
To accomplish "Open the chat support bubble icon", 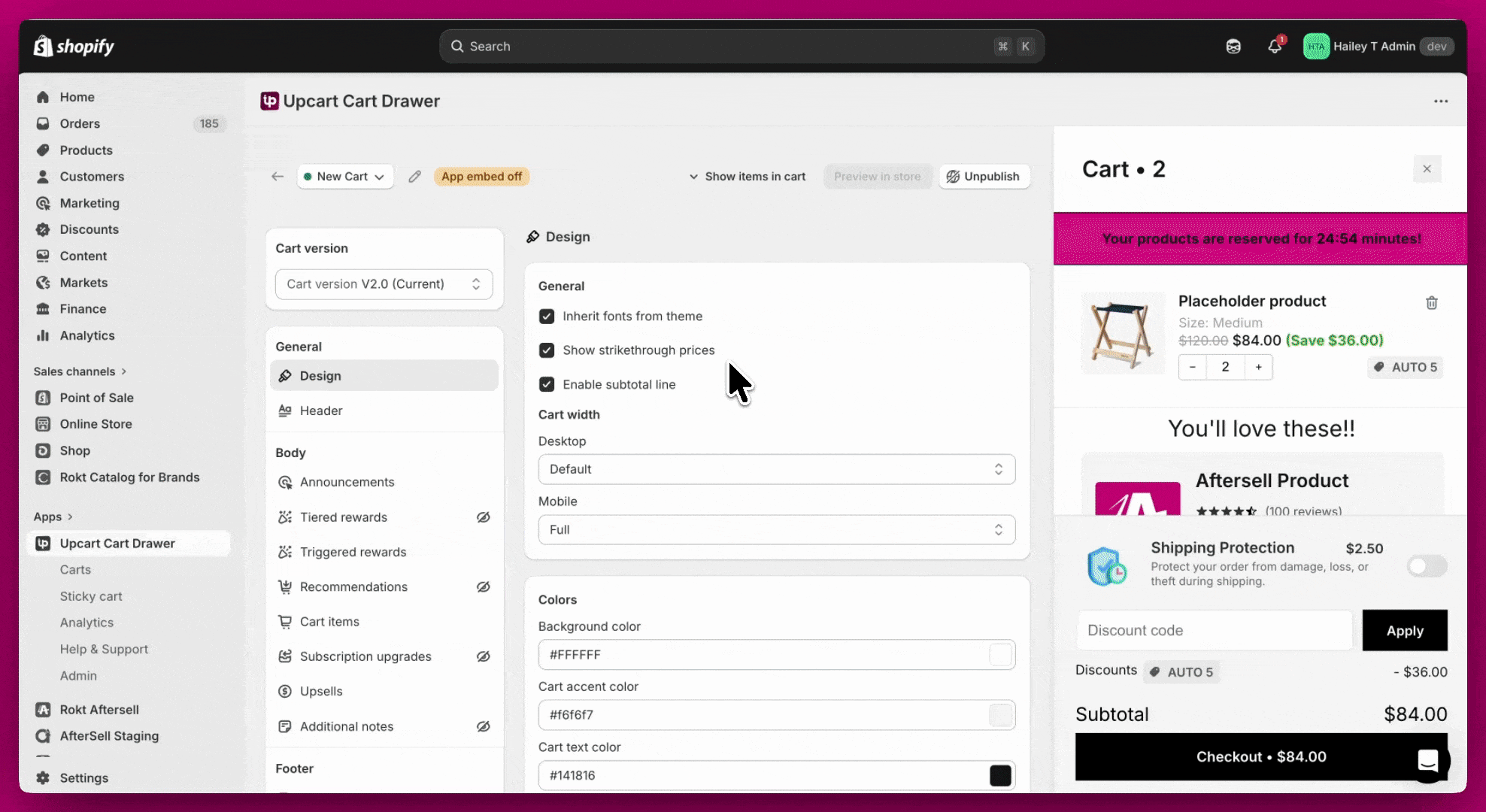I will pos(1427,760).
